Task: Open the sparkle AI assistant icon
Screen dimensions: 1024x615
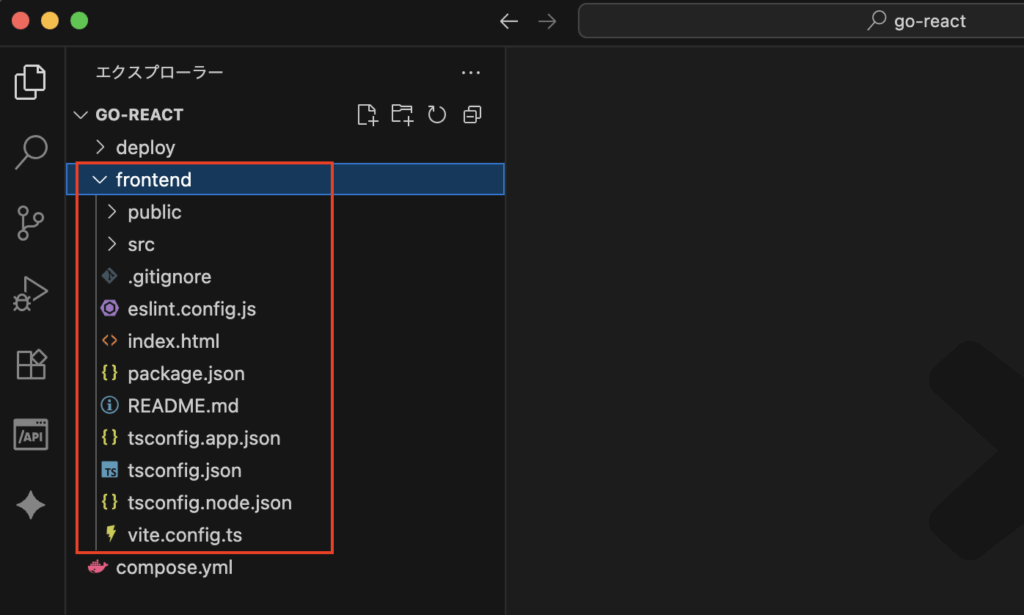Action: coord(31,506)
